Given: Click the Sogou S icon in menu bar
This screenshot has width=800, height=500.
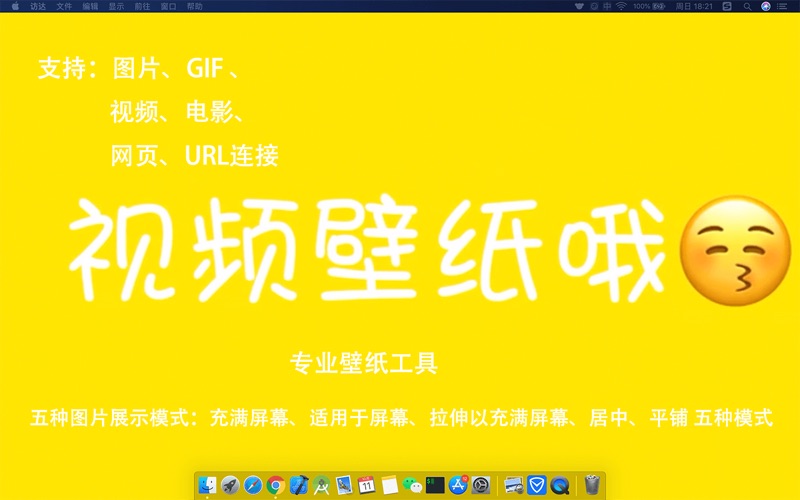Looking at the screenshot, I should (727, 6).
